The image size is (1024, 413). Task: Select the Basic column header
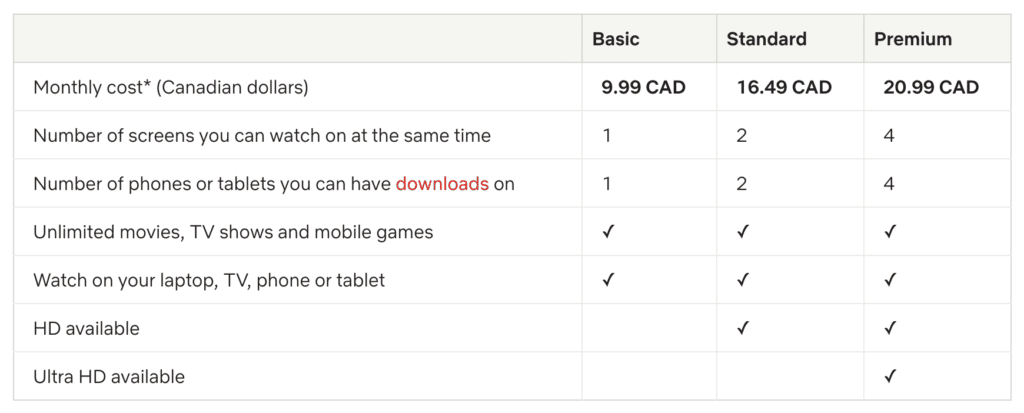pos(616,39)
